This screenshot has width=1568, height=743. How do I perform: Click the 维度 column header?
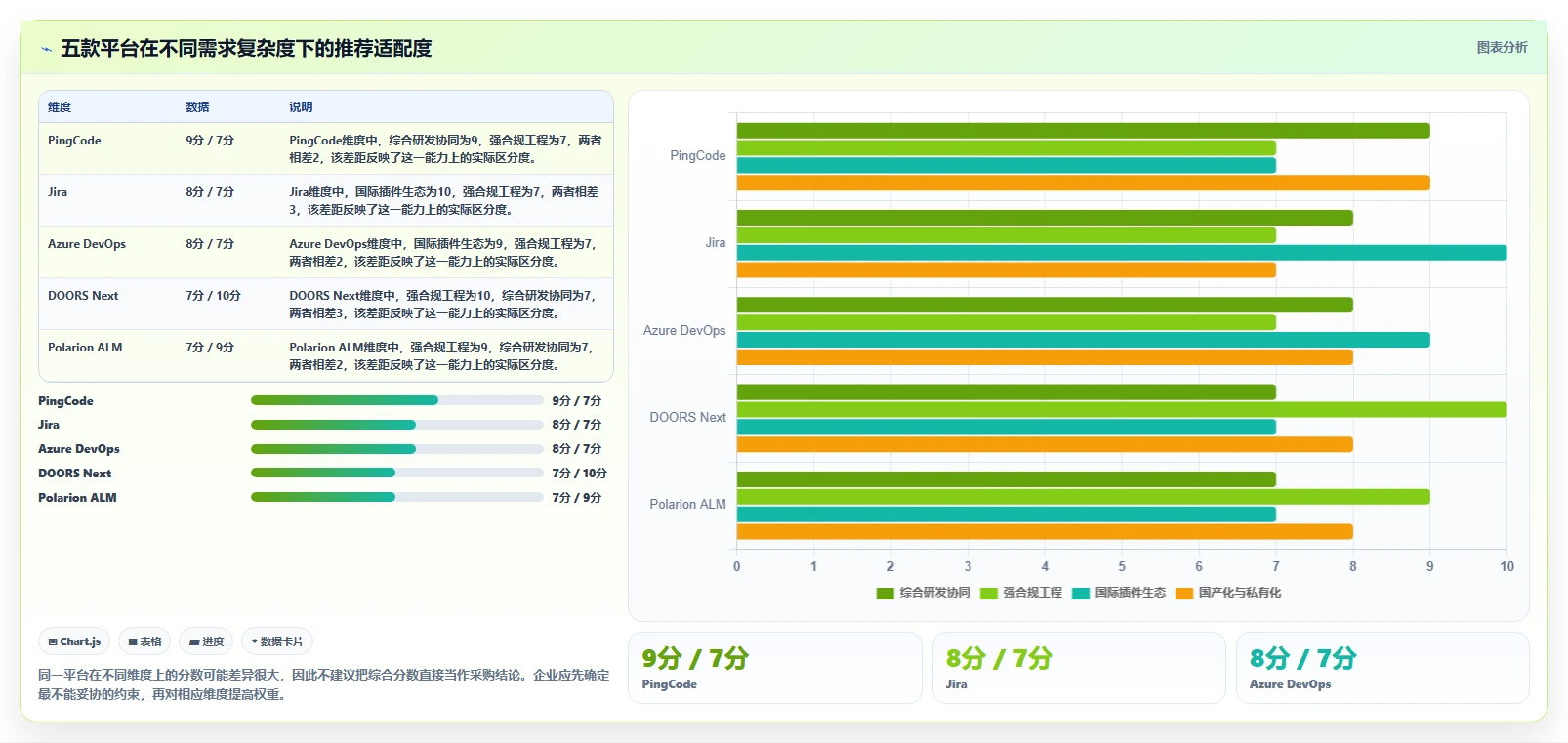pos(60,107)
